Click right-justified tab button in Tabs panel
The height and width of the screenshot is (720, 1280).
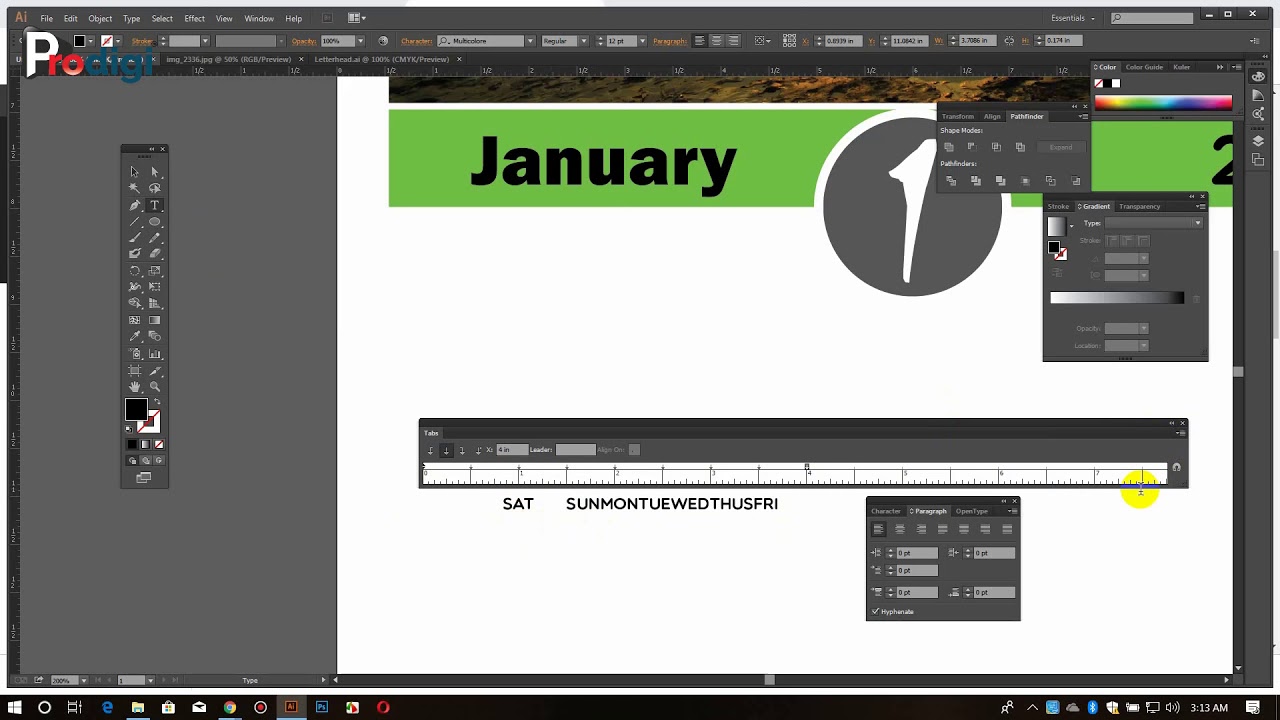coord(461,450)
